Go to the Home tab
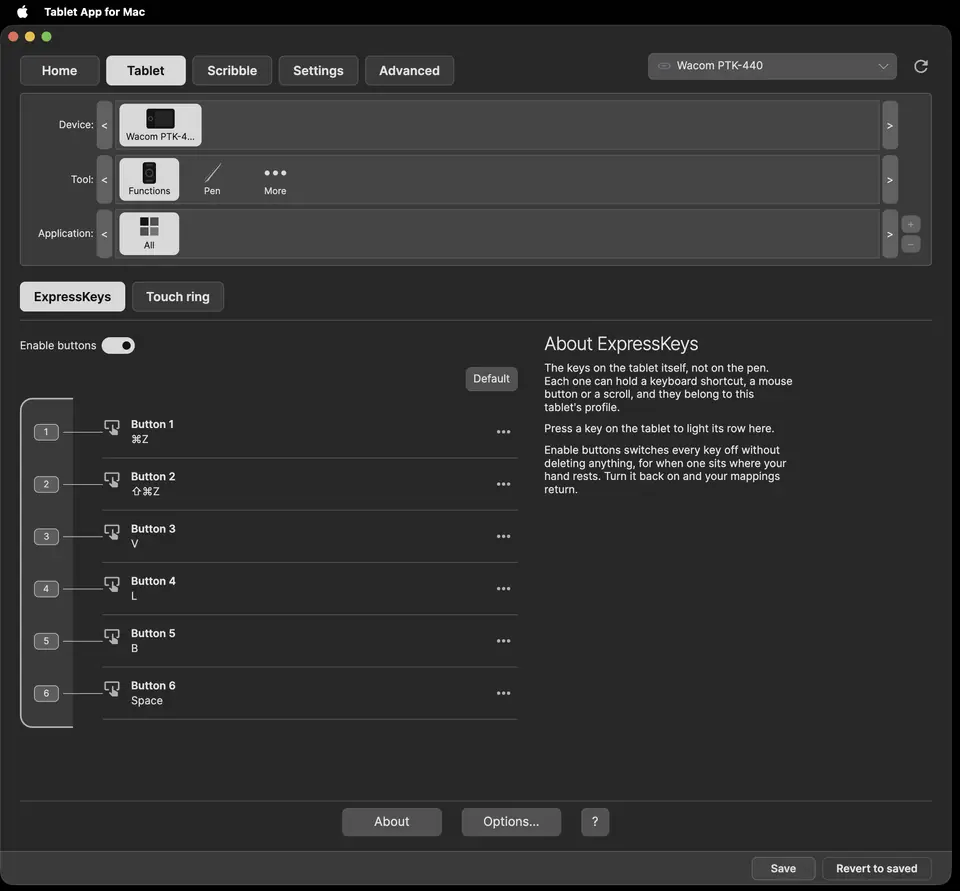The image size is (960, 891). click(59, 70)
